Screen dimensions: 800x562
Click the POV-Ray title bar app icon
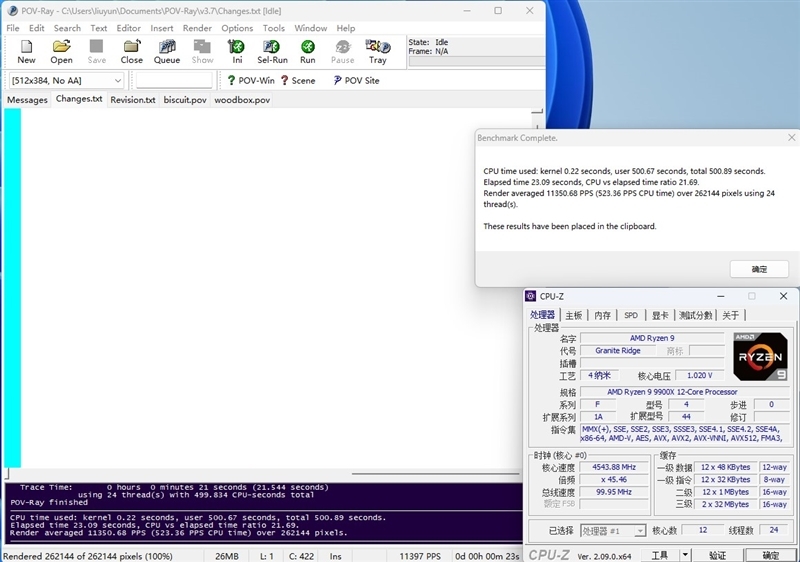coord(13,11)
